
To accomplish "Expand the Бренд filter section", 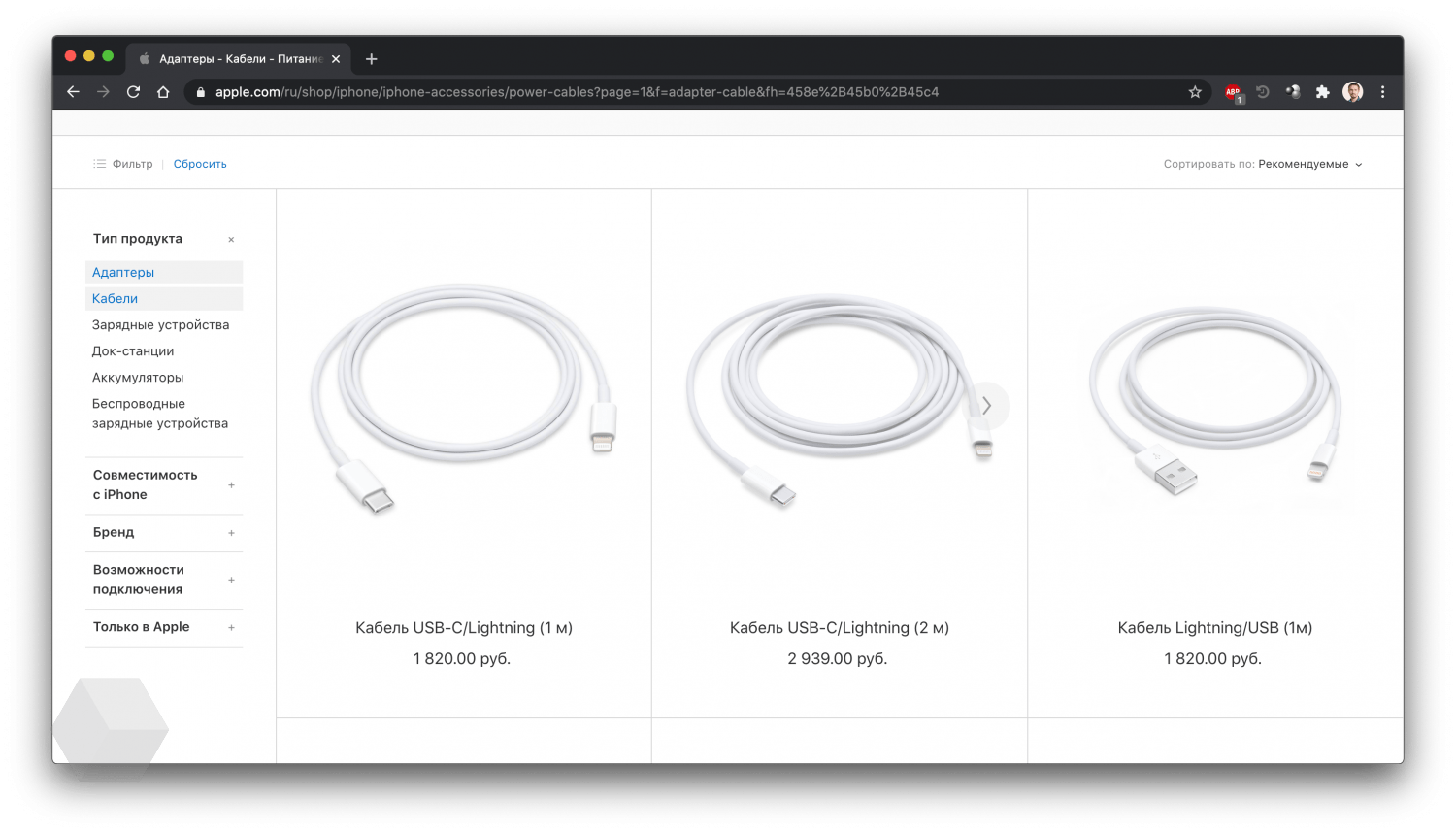I will [x=164, y=533].
